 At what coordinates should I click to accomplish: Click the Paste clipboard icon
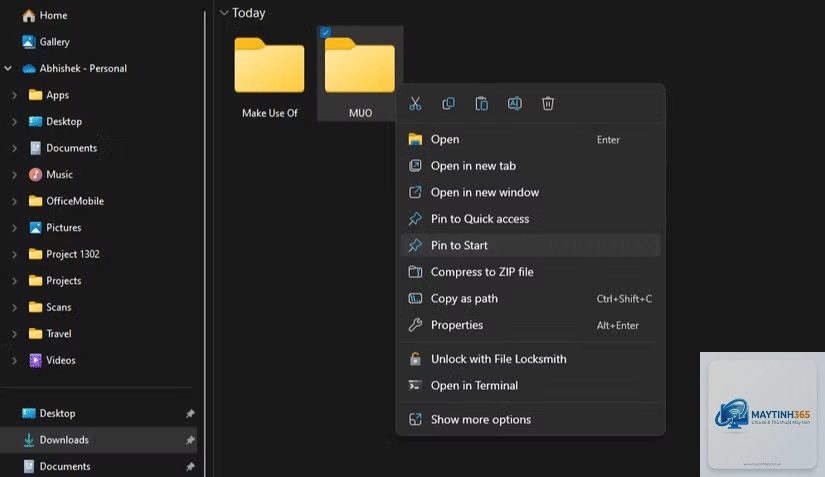pos(481,104)
